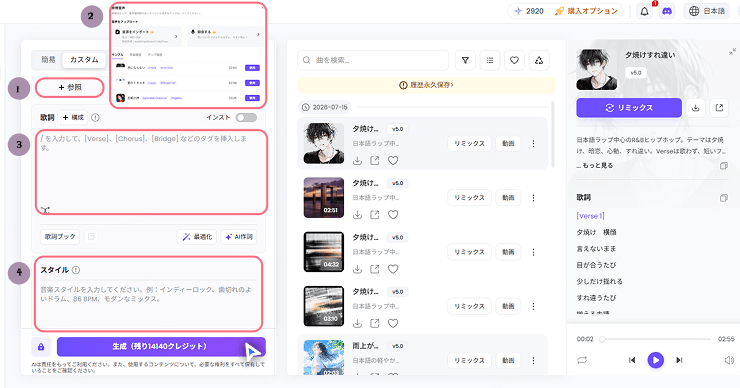
Task: Click the 生成 generate button
Action: [161, 346]
